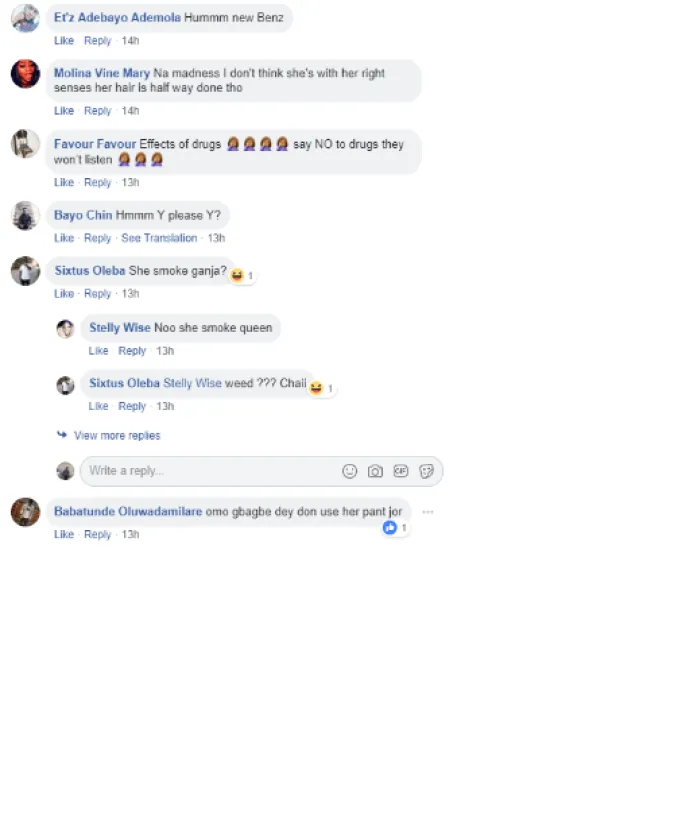Open the emoji picker in reply box
This screenshot has height=820, width=674.
click(349, 471)
